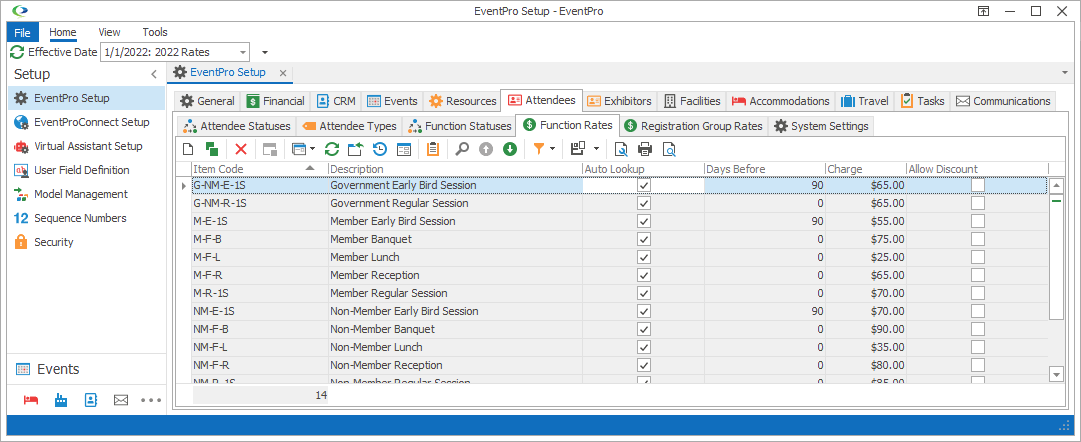
Task: Open the Exhibitors setup tab
Action: click(619, 101)
